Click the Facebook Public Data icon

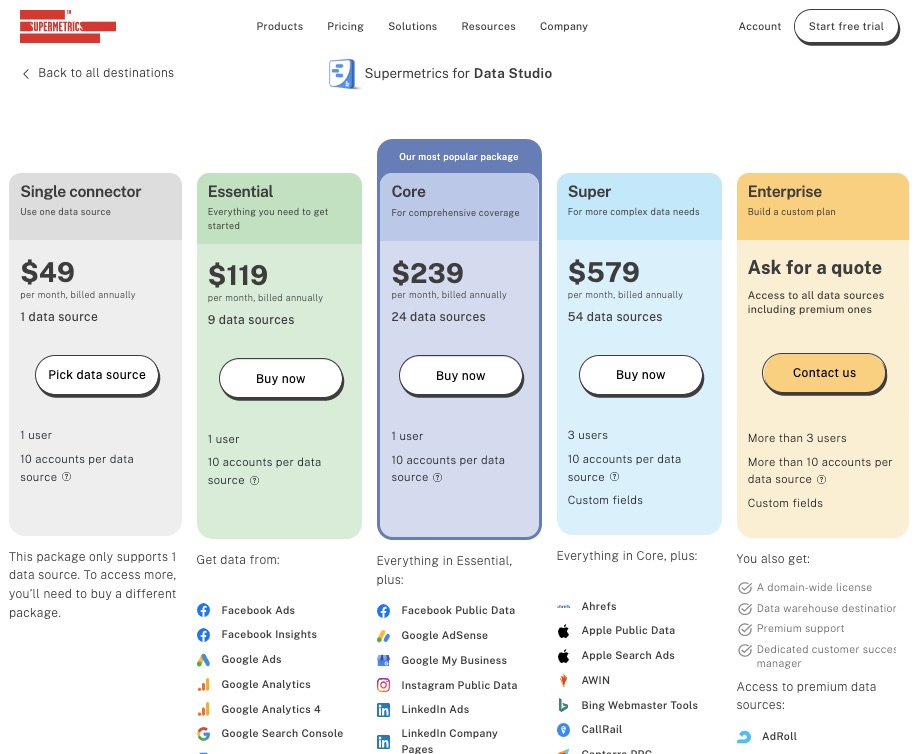384,611
